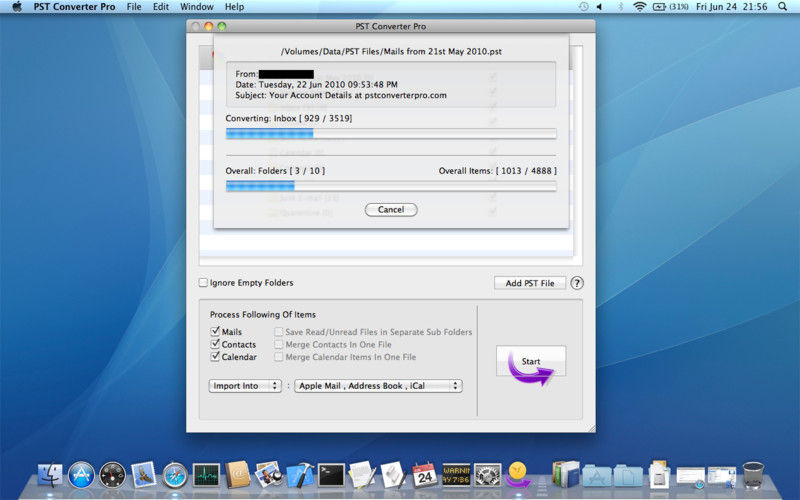Open Finder from the Dock
800x500 pixels.
click(50, 475)
